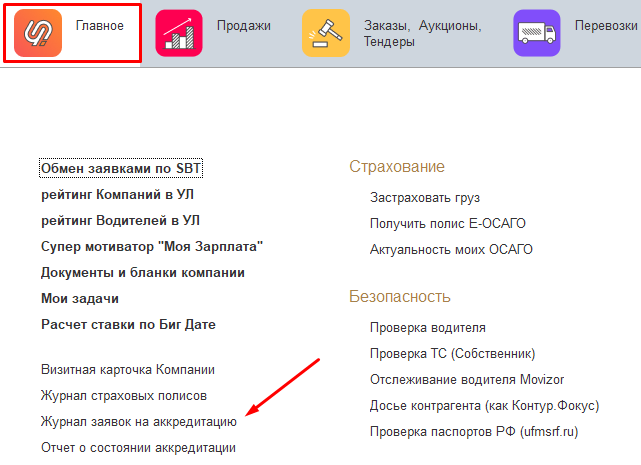The width and height of the screenshot is (641, 465).
Task: Open рейтинг Компаний в УЛ
Action: [x=117, y=194]
